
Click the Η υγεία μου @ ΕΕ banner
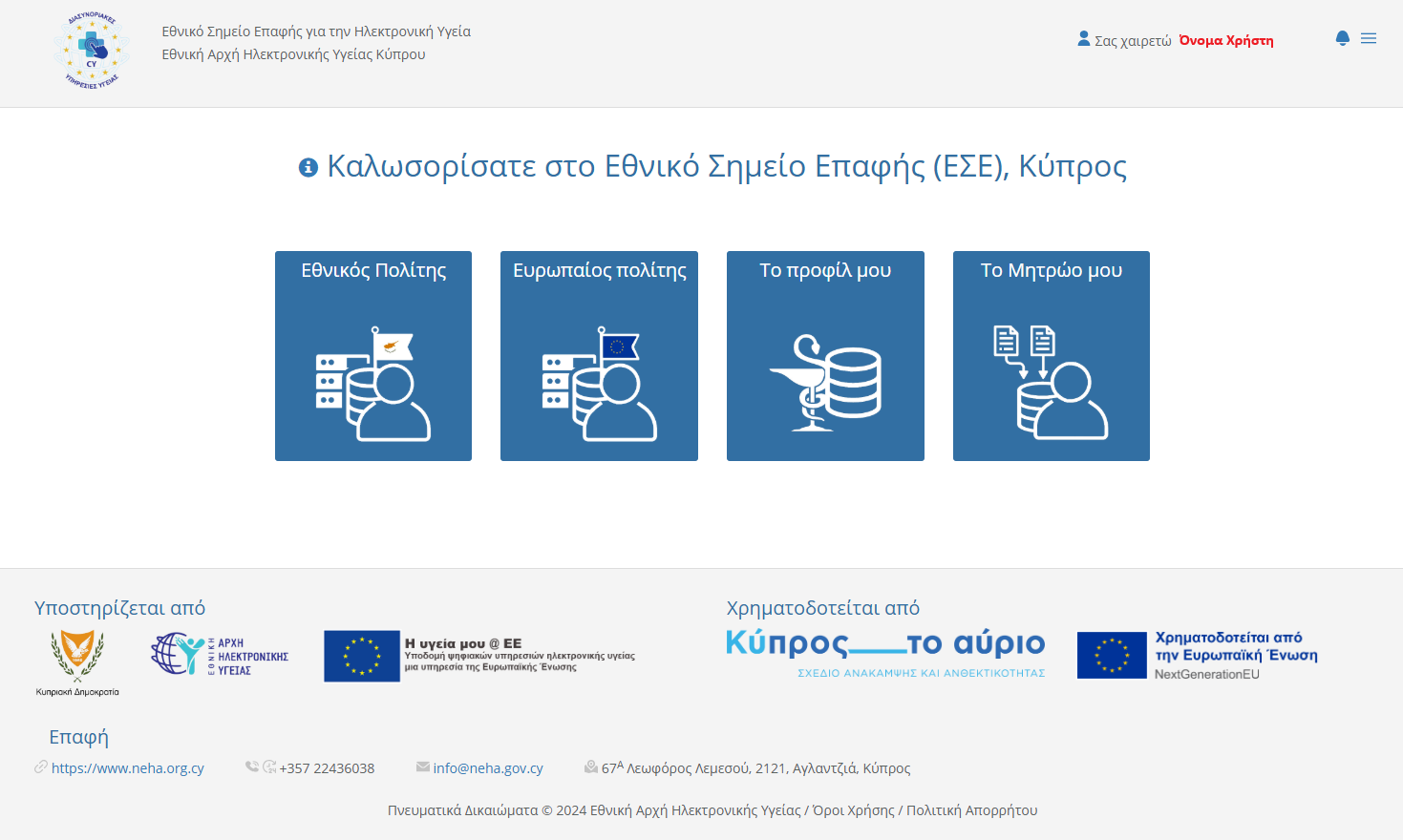tap(479, 656)
